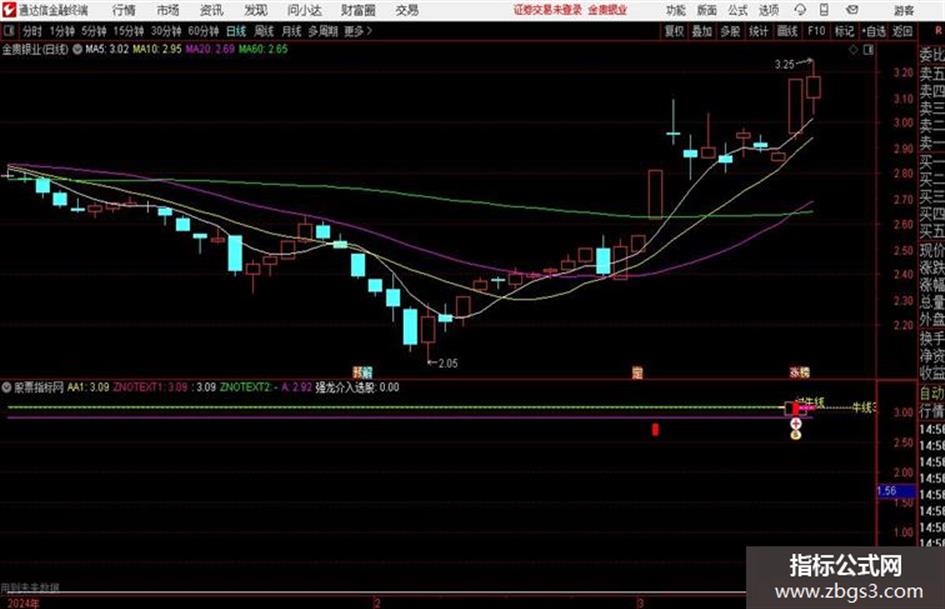Expand the 股票指标网 sub-indicator dropdown arrow

(x=7, y=387)
